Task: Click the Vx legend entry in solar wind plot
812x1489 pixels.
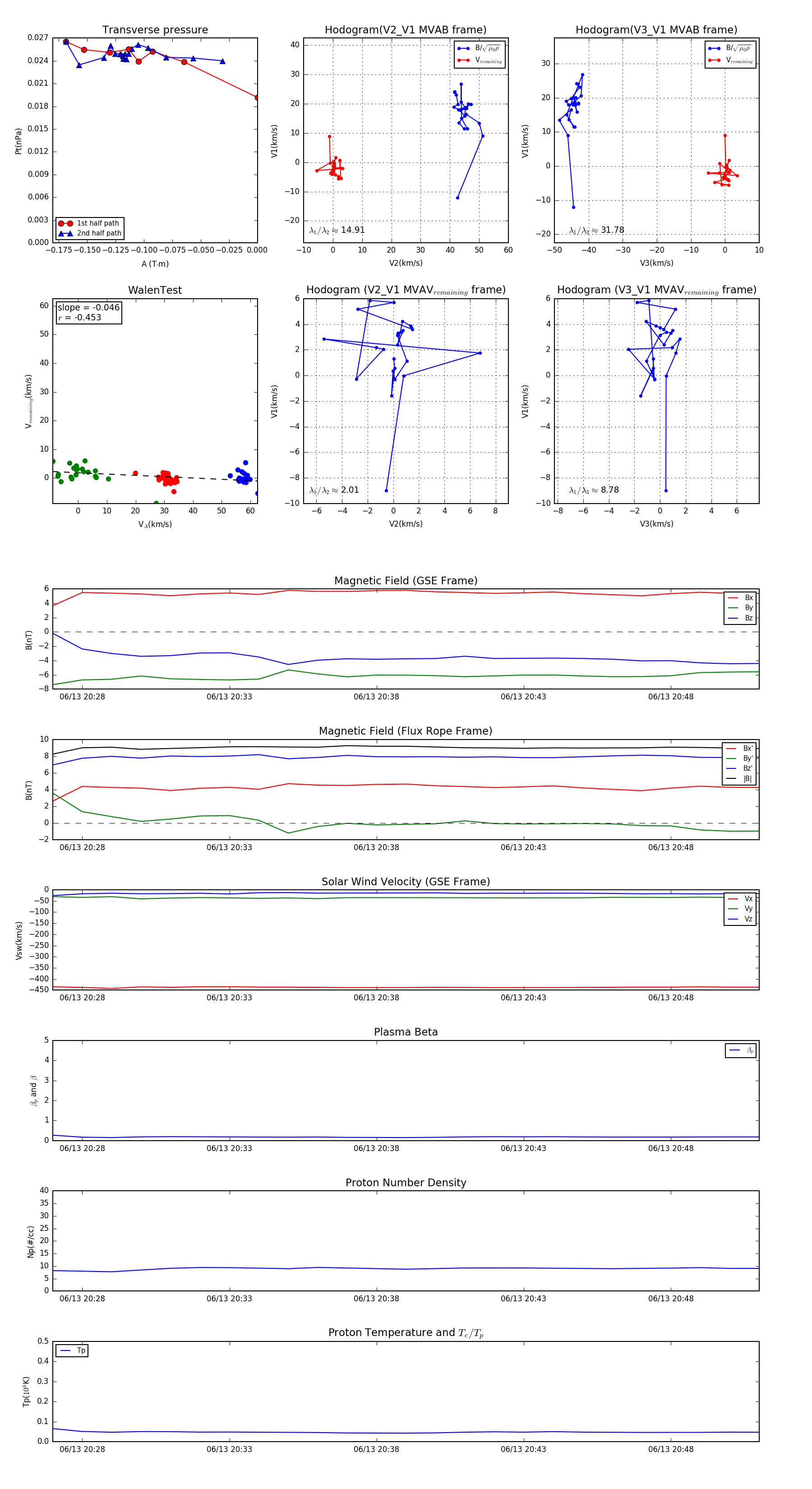Action: [x=740, y=899]
